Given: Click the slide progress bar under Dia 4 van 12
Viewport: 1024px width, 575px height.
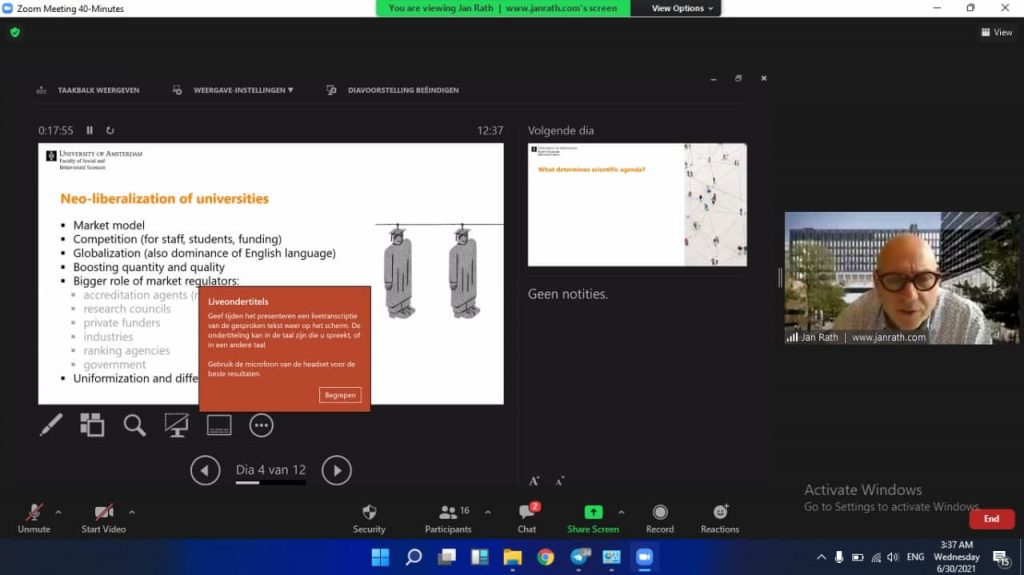Looking at the screenshot, I should click(x=270, y=483).
